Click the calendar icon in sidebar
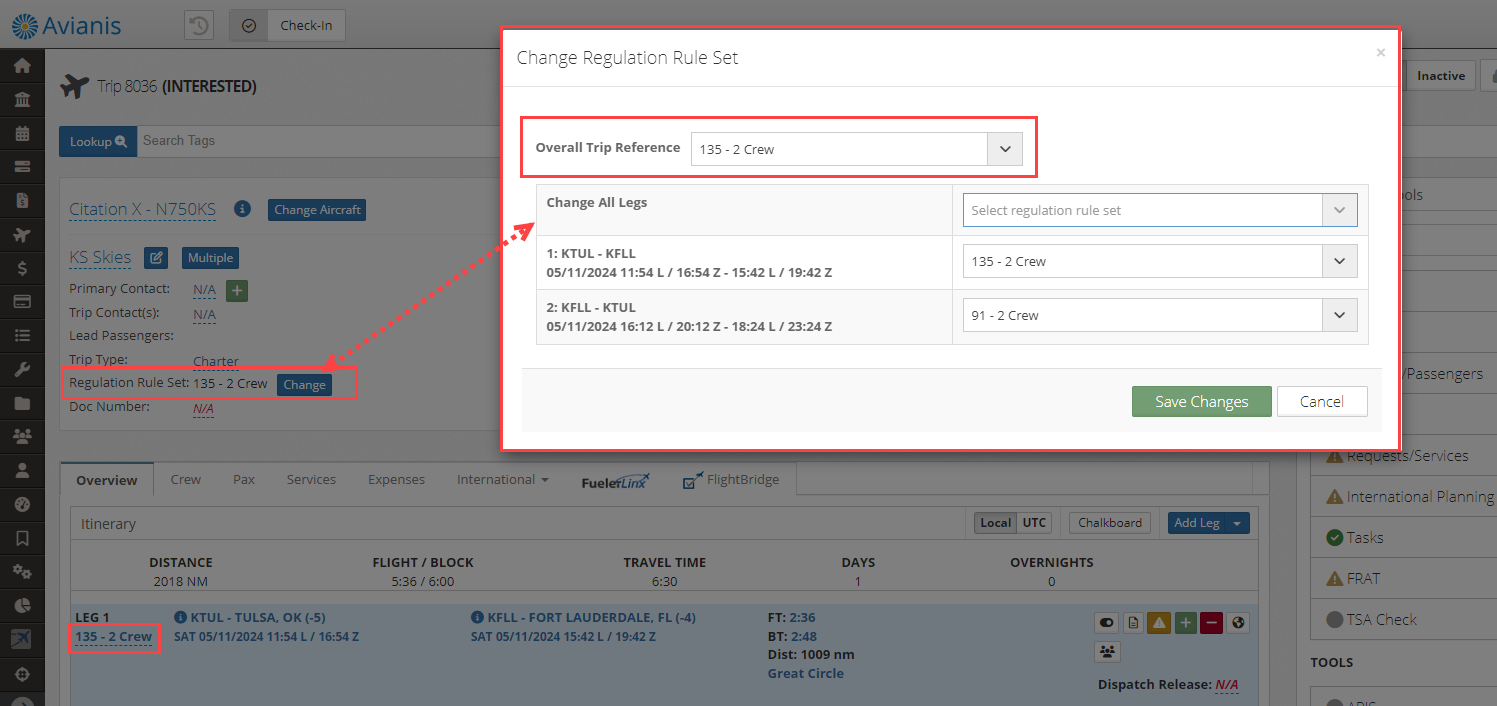The image size is (1497, 706). coord(22,133)
